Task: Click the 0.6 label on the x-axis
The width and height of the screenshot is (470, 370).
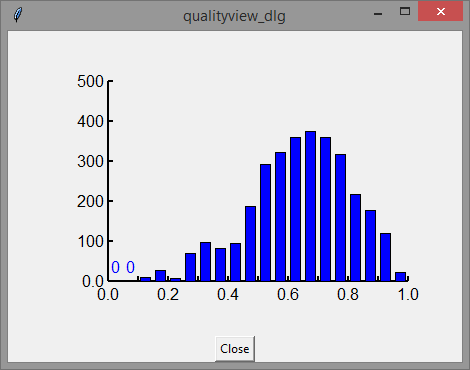Action: pos(288,294)
